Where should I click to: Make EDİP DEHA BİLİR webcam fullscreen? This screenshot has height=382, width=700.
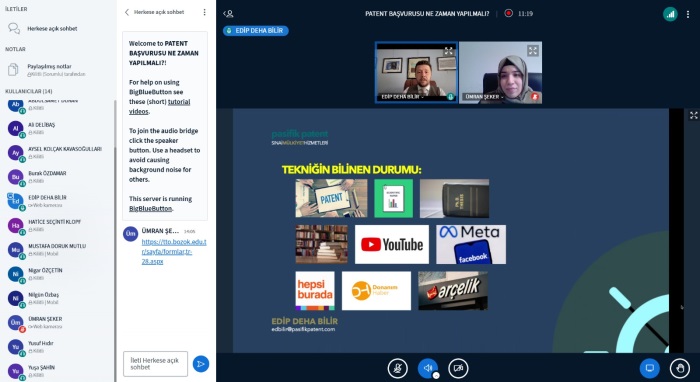[448, 51]
